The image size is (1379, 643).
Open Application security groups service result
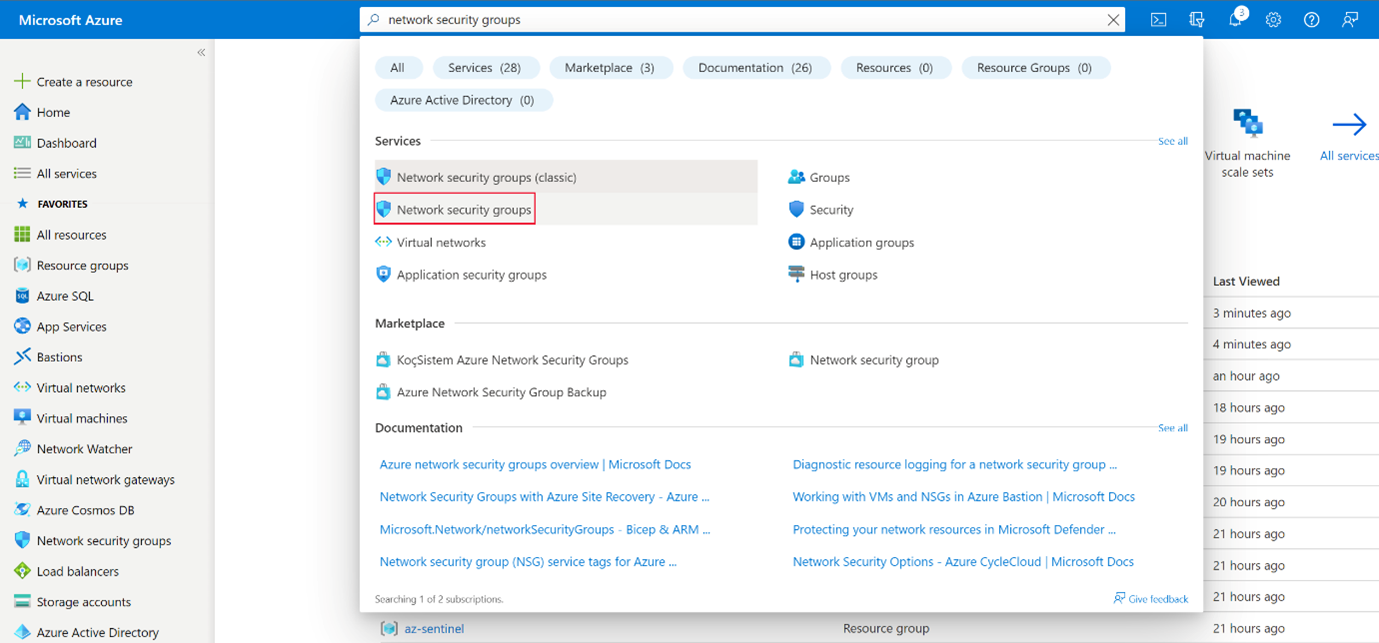(x=461, y=274)
